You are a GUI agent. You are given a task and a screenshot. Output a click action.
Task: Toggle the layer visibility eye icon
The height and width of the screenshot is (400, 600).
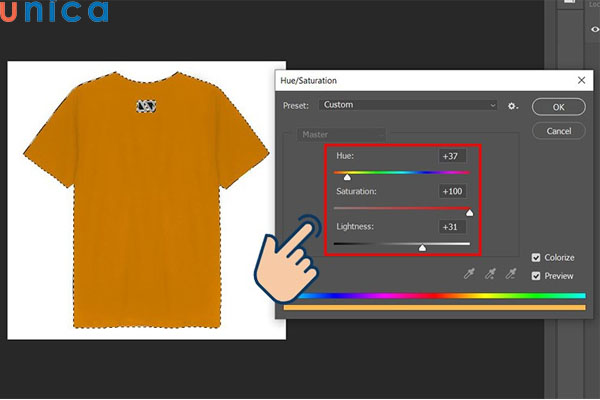pyautogui.click(x=595, y=30)
